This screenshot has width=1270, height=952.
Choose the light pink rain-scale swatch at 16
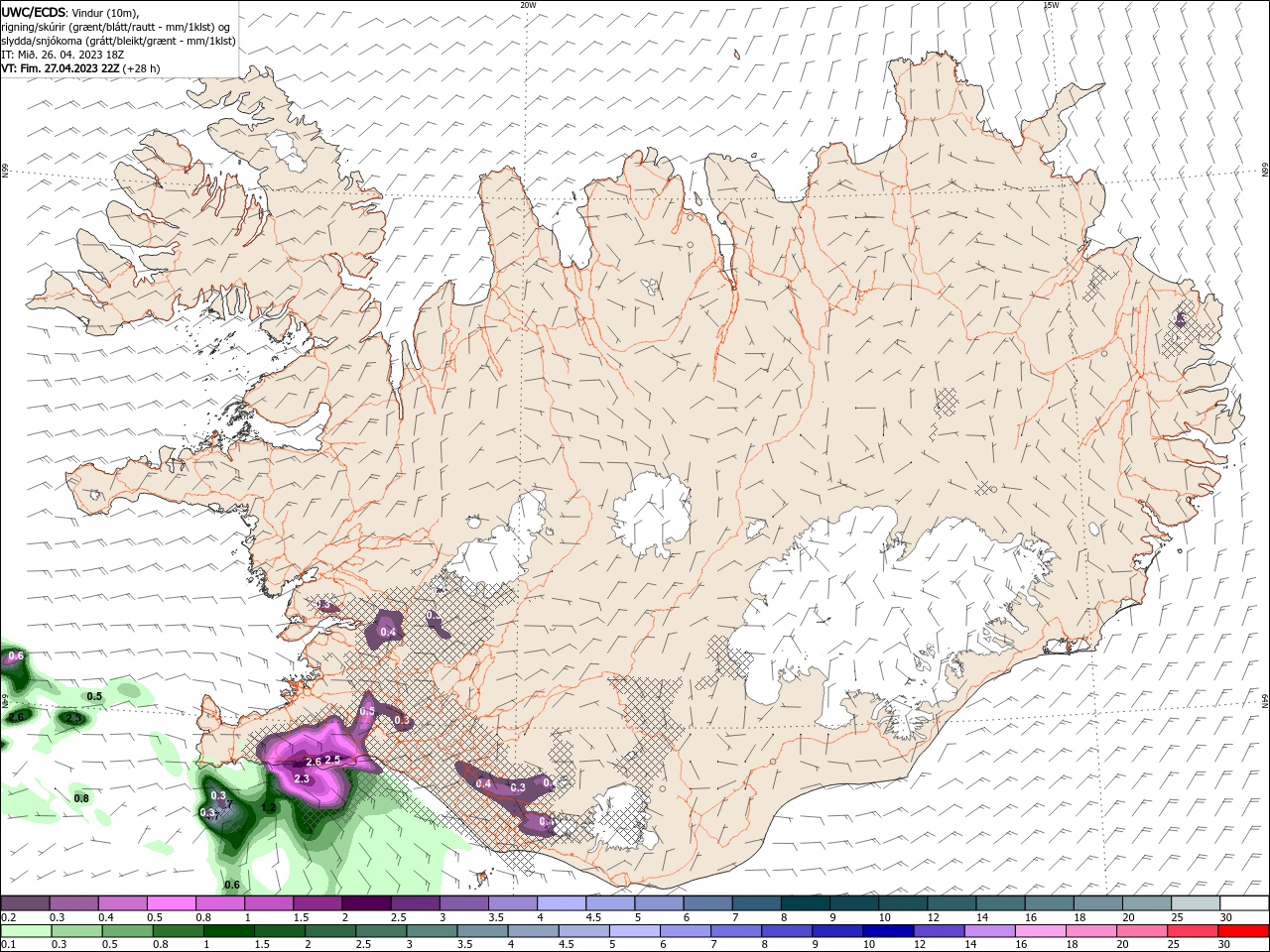1040,931
